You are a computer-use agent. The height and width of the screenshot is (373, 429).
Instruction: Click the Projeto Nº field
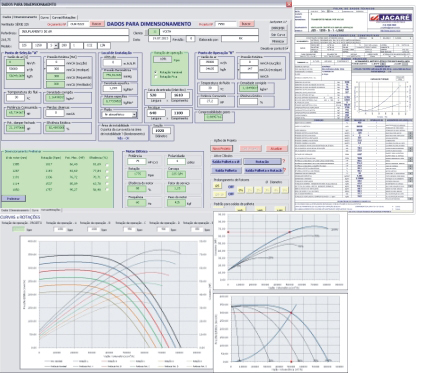(226, 24)
